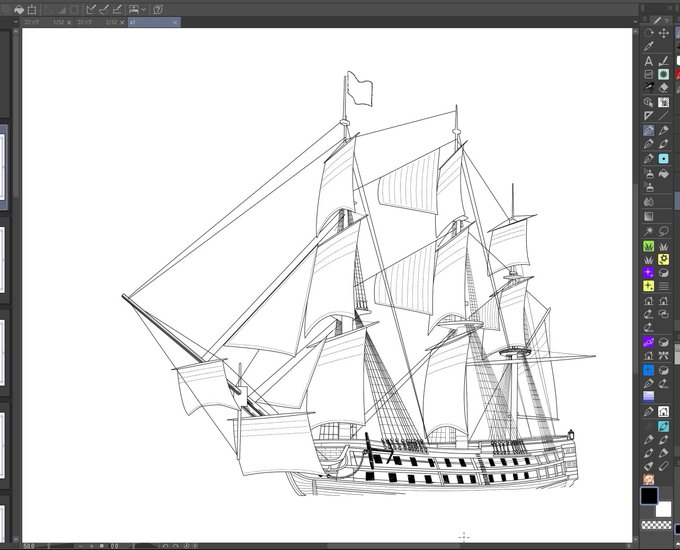Screen dimensions: 680x550
Task: Click the Scale/transform icon in command bar
Action: tap(32, 9)
